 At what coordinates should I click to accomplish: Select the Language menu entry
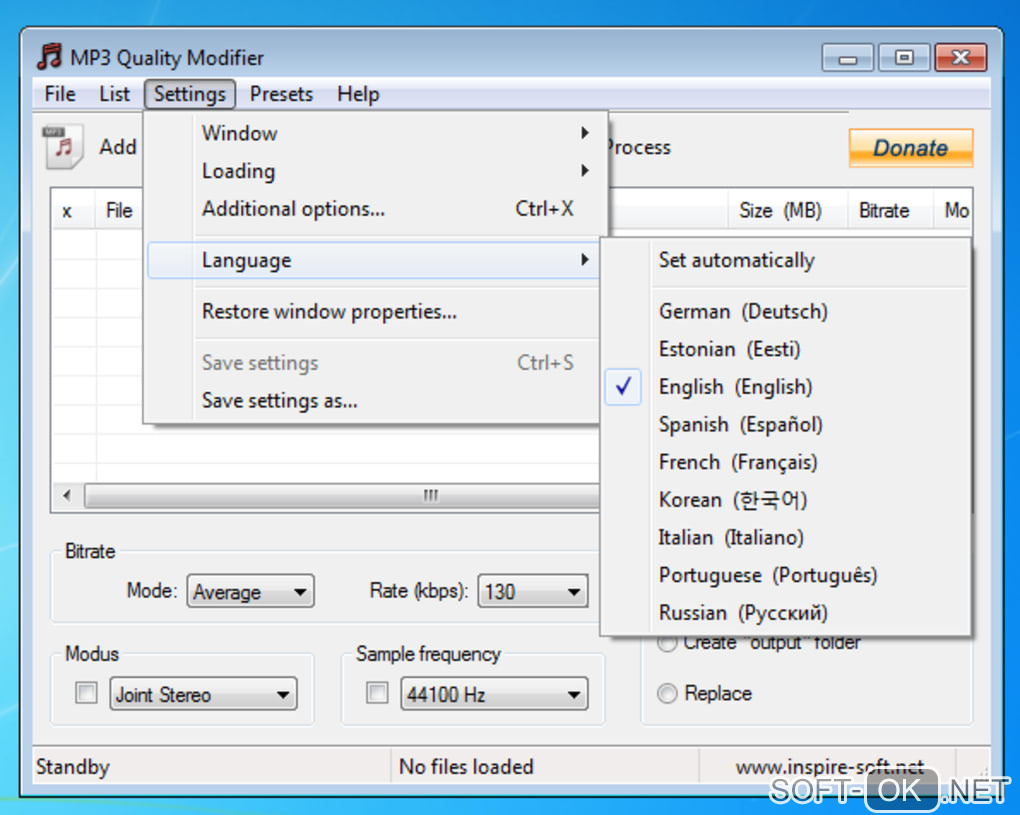click(375, 260)
